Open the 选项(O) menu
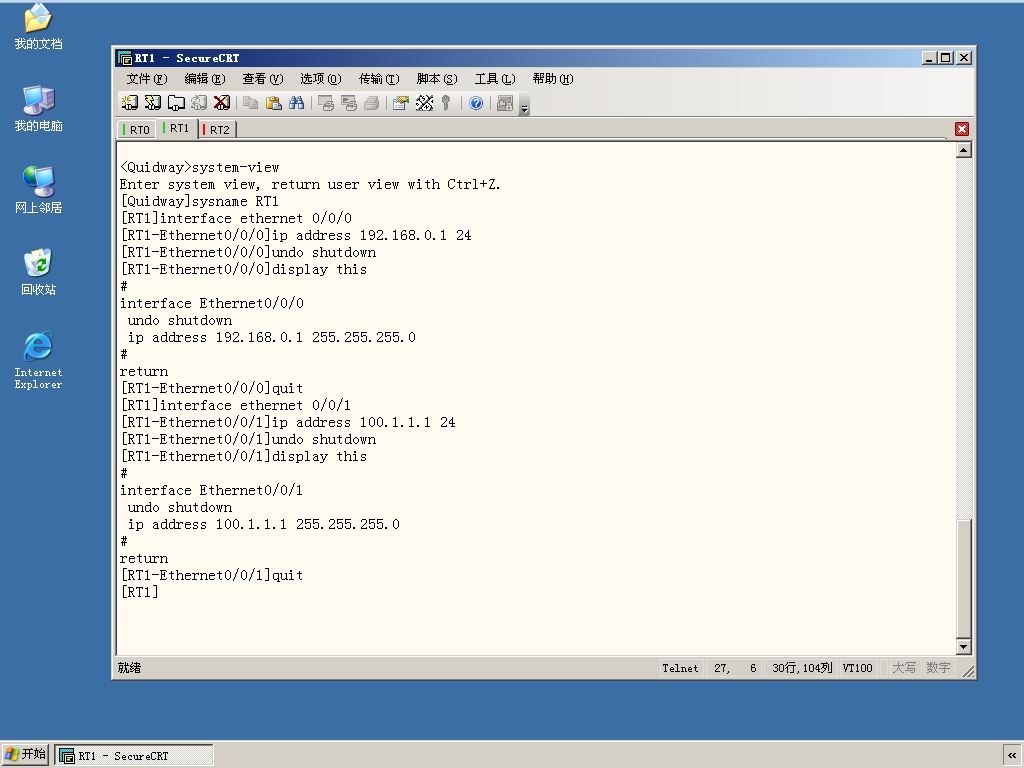The width and height of the screenshot is (1024, 768). [x=321, y=79]
